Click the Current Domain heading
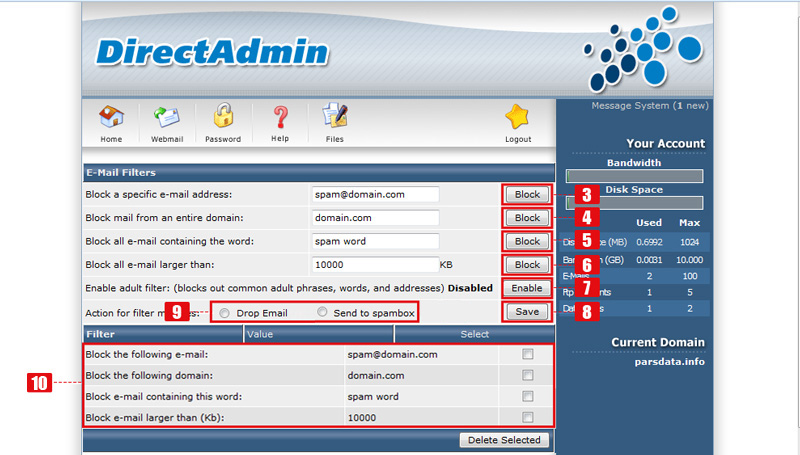This screenshot has width=800, height=455. point(658,342)
